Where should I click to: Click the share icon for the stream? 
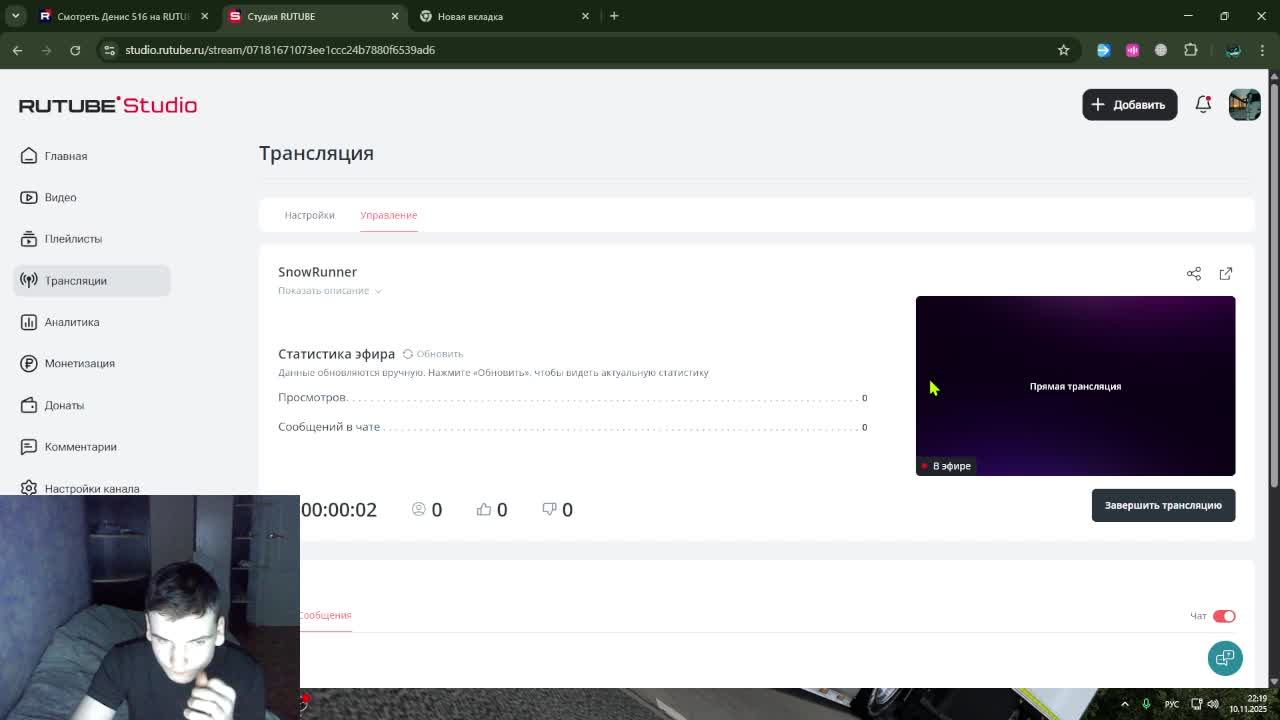(1194, 273)
